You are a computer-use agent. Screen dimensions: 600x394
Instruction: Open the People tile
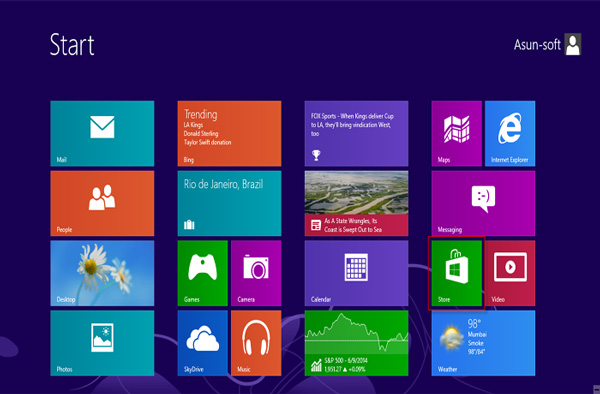point(102,203)
